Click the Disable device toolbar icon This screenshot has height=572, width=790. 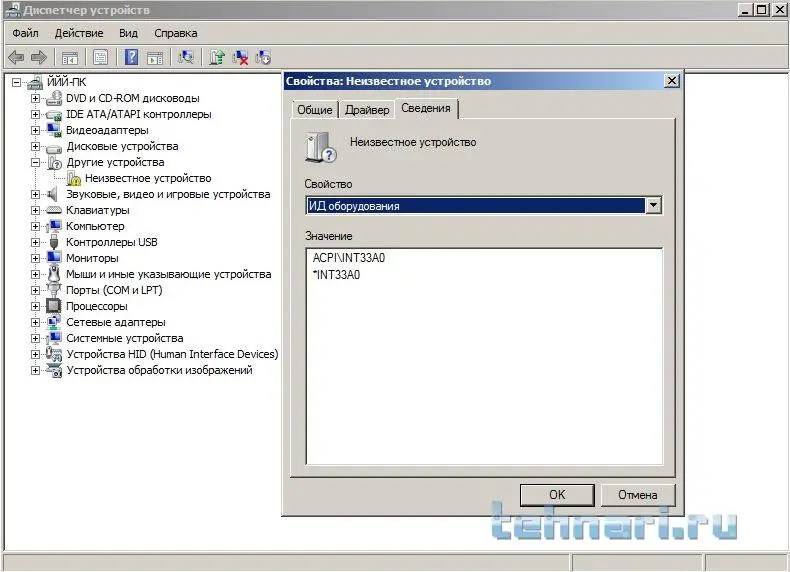coord(264,57)
